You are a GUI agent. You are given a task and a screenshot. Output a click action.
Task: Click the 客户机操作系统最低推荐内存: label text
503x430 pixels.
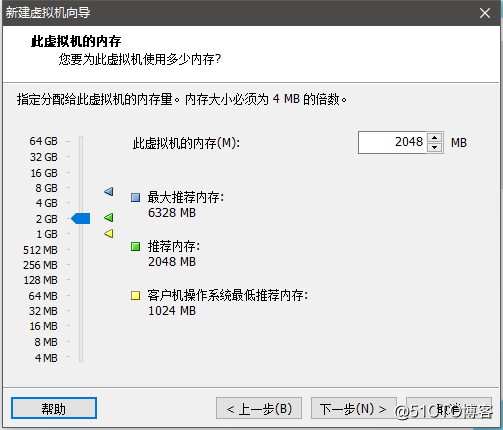pyautogui.click(x=228, y=295)
